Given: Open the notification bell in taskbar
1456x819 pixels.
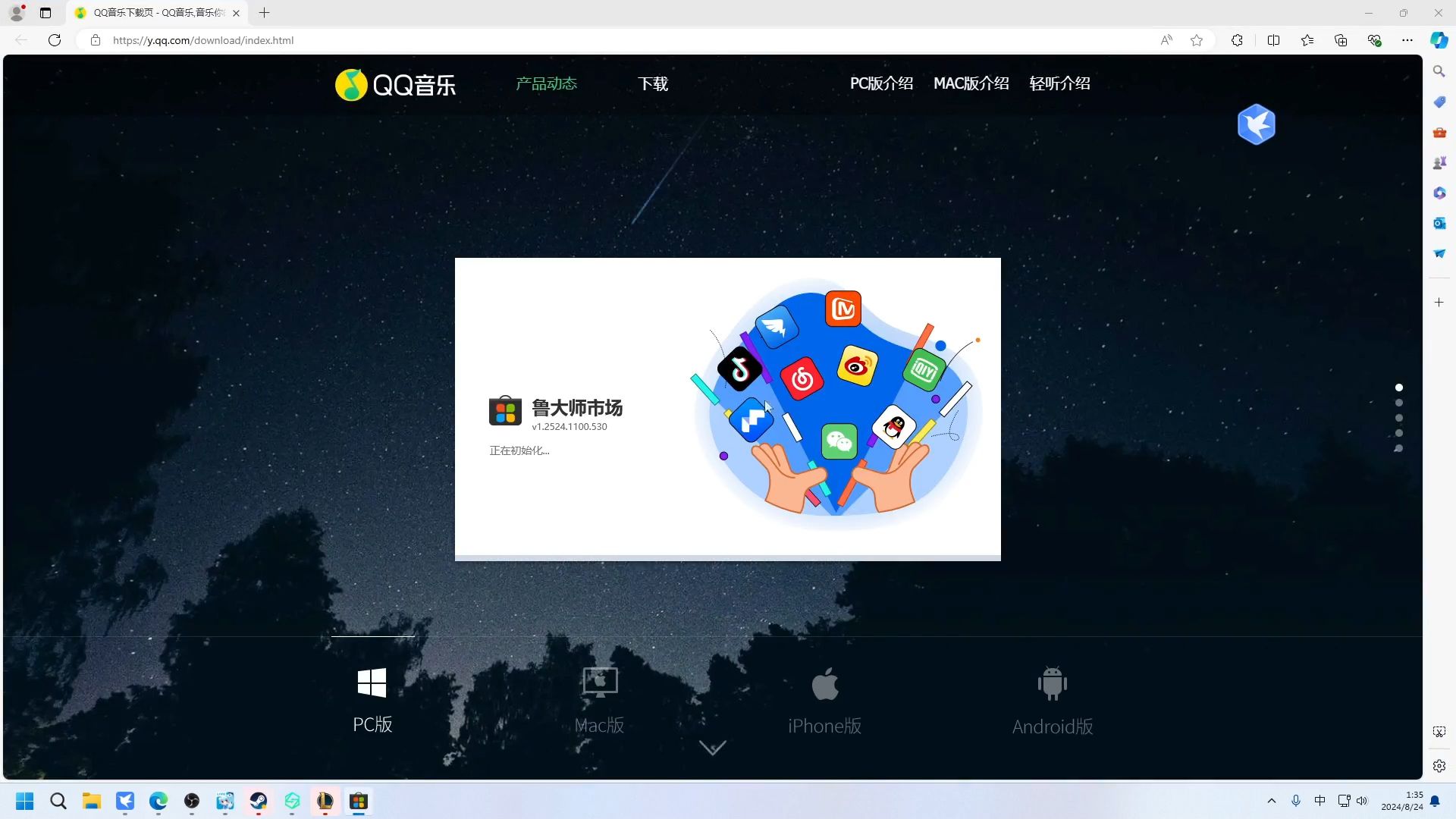Looking at the screenshot, I should [1435, 801].
